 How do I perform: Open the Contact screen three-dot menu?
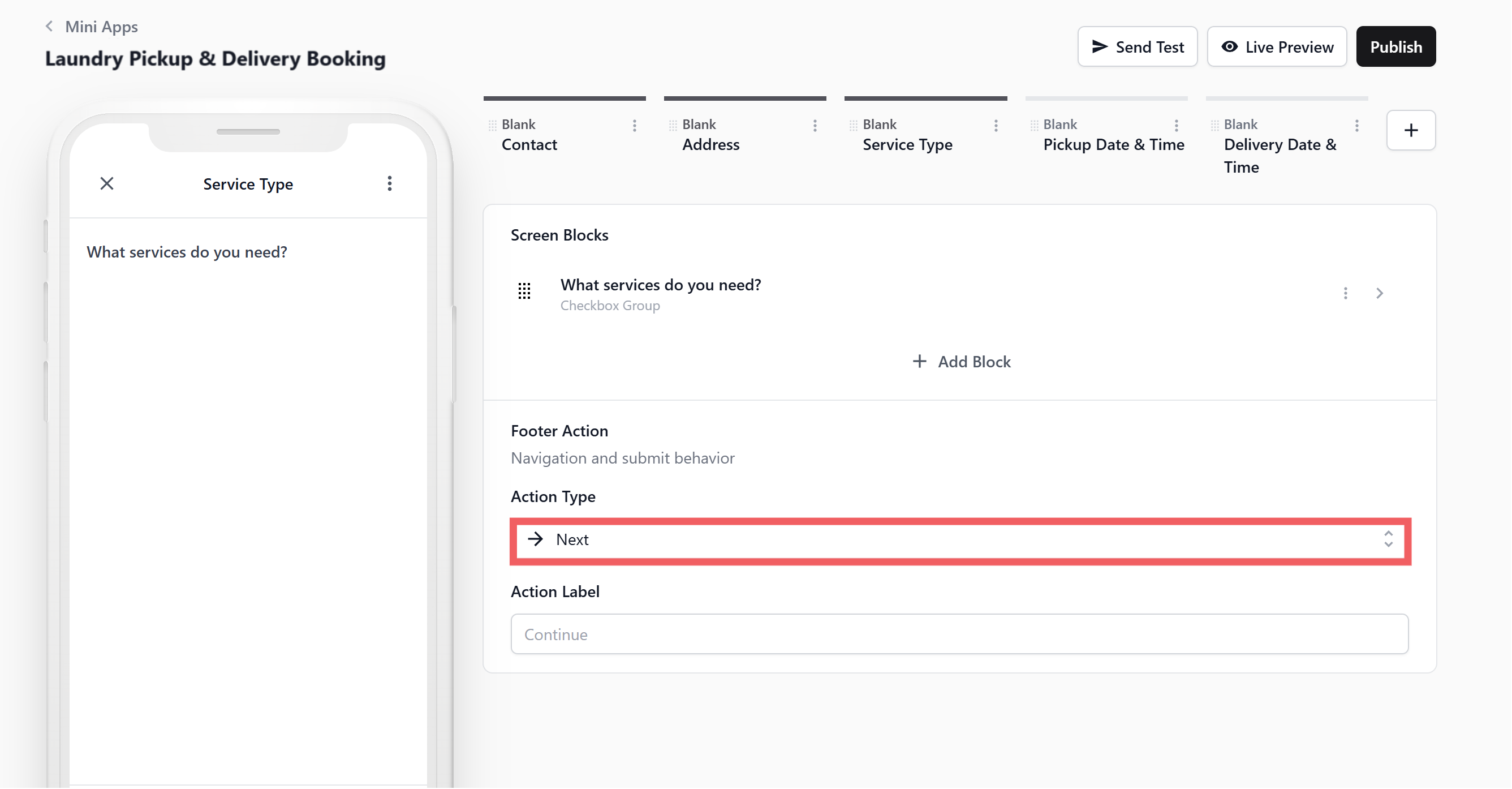tap(634, 126)
